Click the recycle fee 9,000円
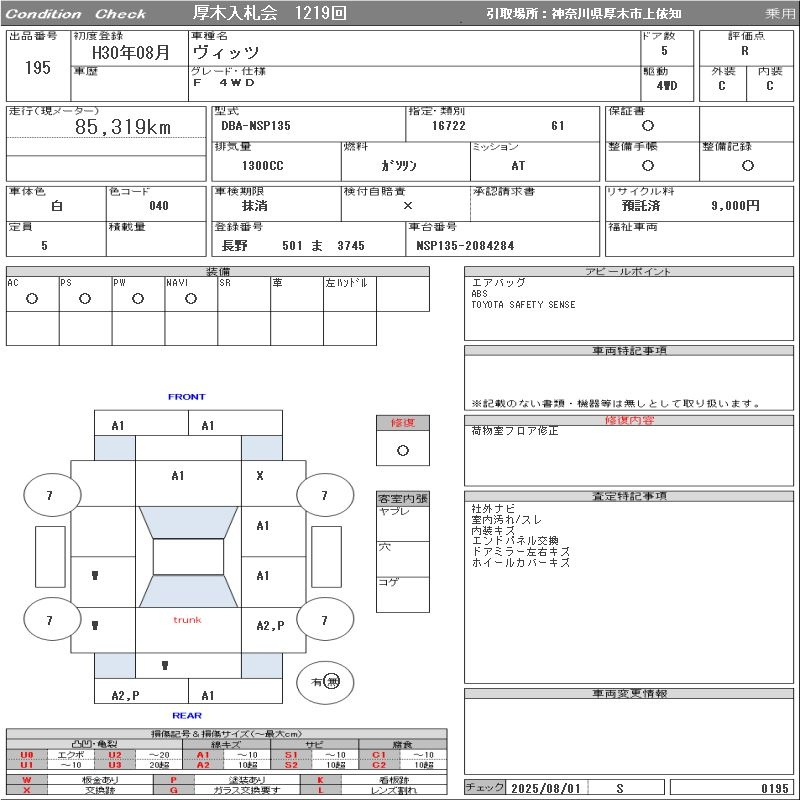 pos(735,206)
